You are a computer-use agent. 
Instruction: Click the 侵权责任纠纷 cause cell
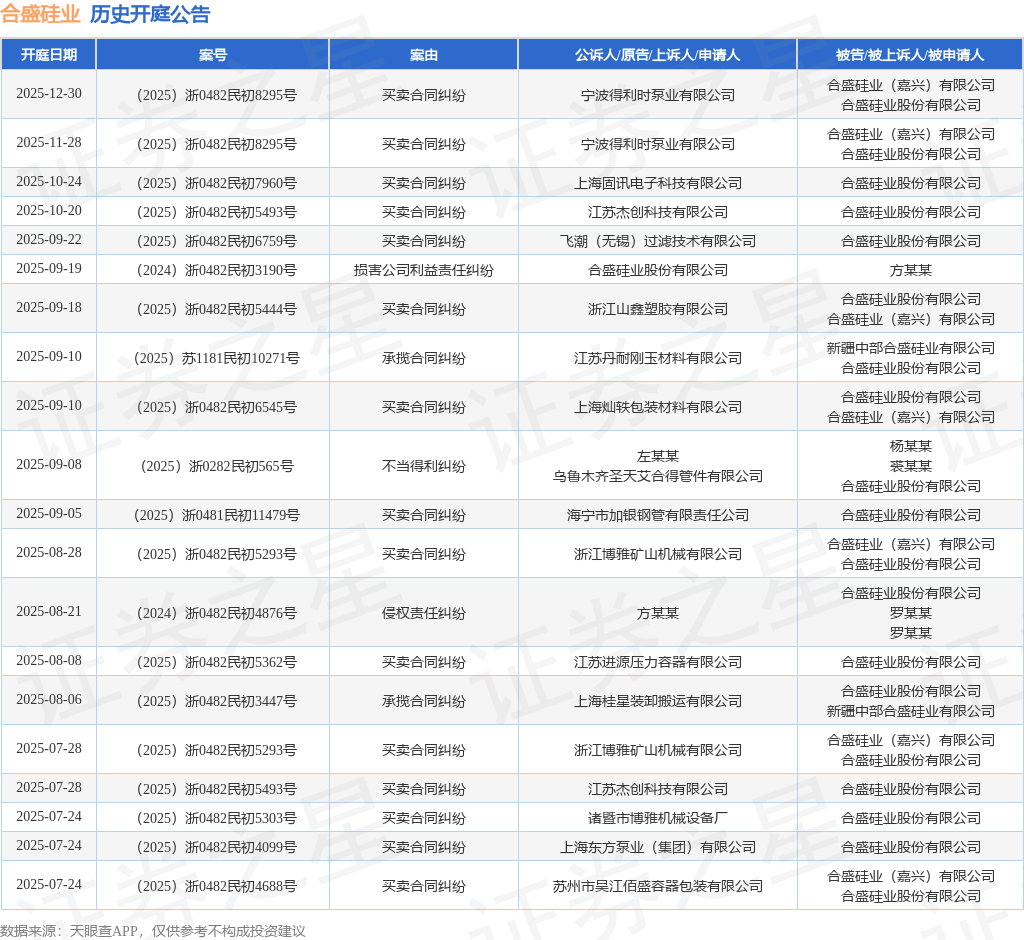click(424, 613)
